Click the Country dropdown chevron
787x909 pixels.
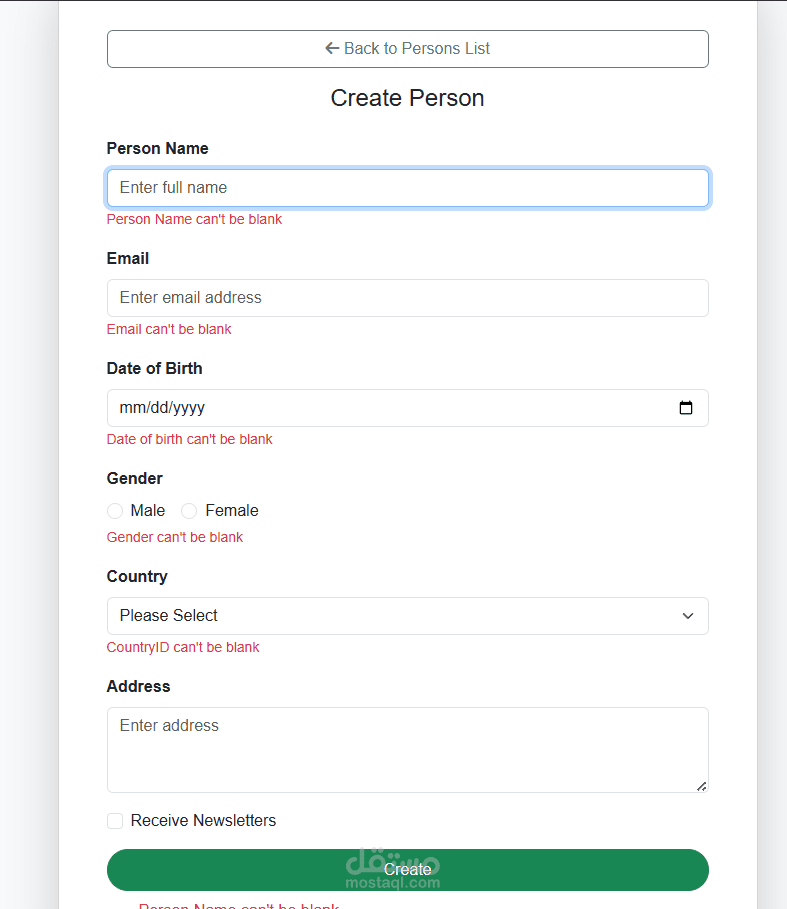coord(688,616)
